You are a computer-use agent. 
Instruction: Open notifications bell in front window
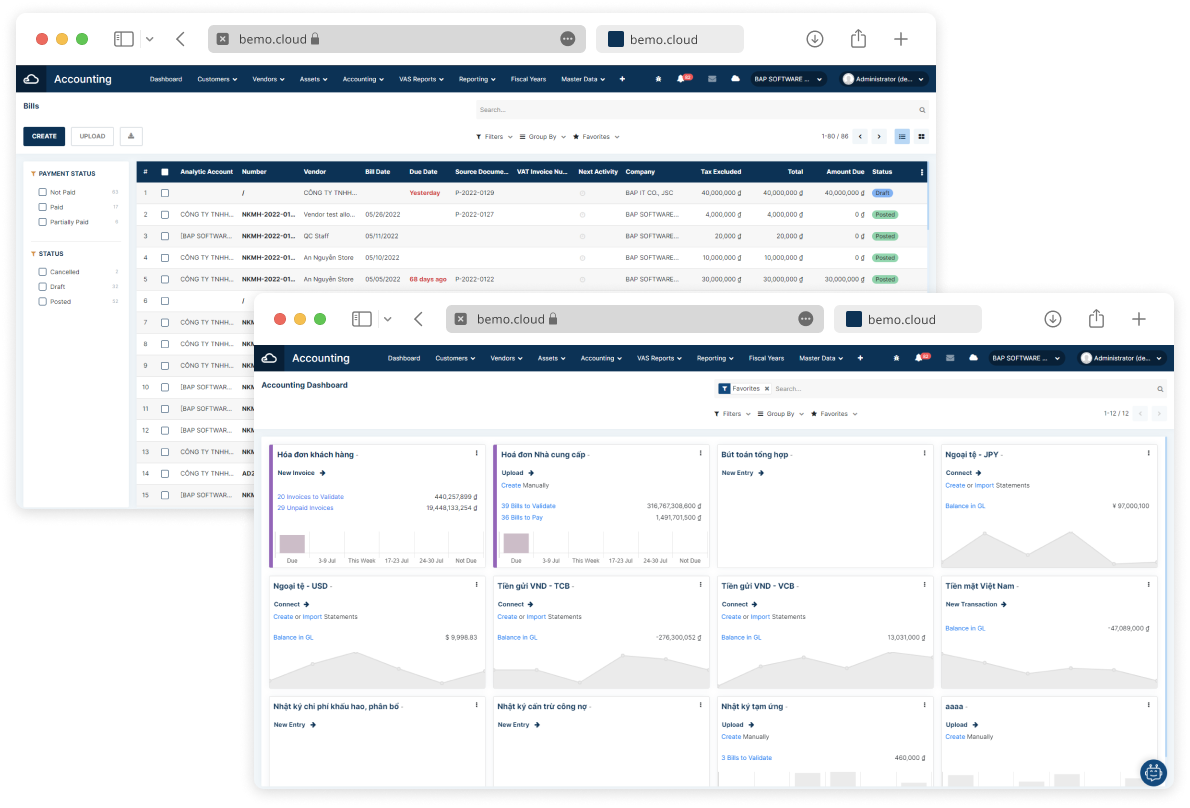(x=918, y=358)
